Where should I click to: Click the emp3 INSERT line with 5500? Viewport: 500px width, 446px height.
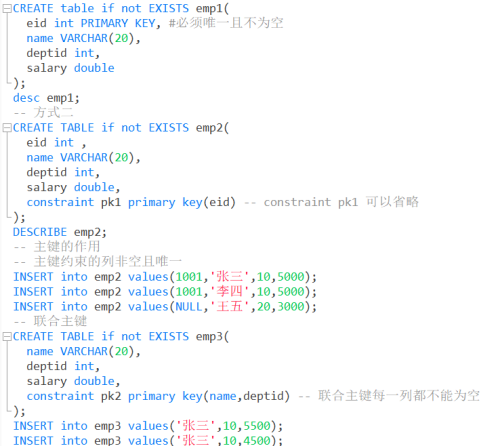[x=148, y=426]
